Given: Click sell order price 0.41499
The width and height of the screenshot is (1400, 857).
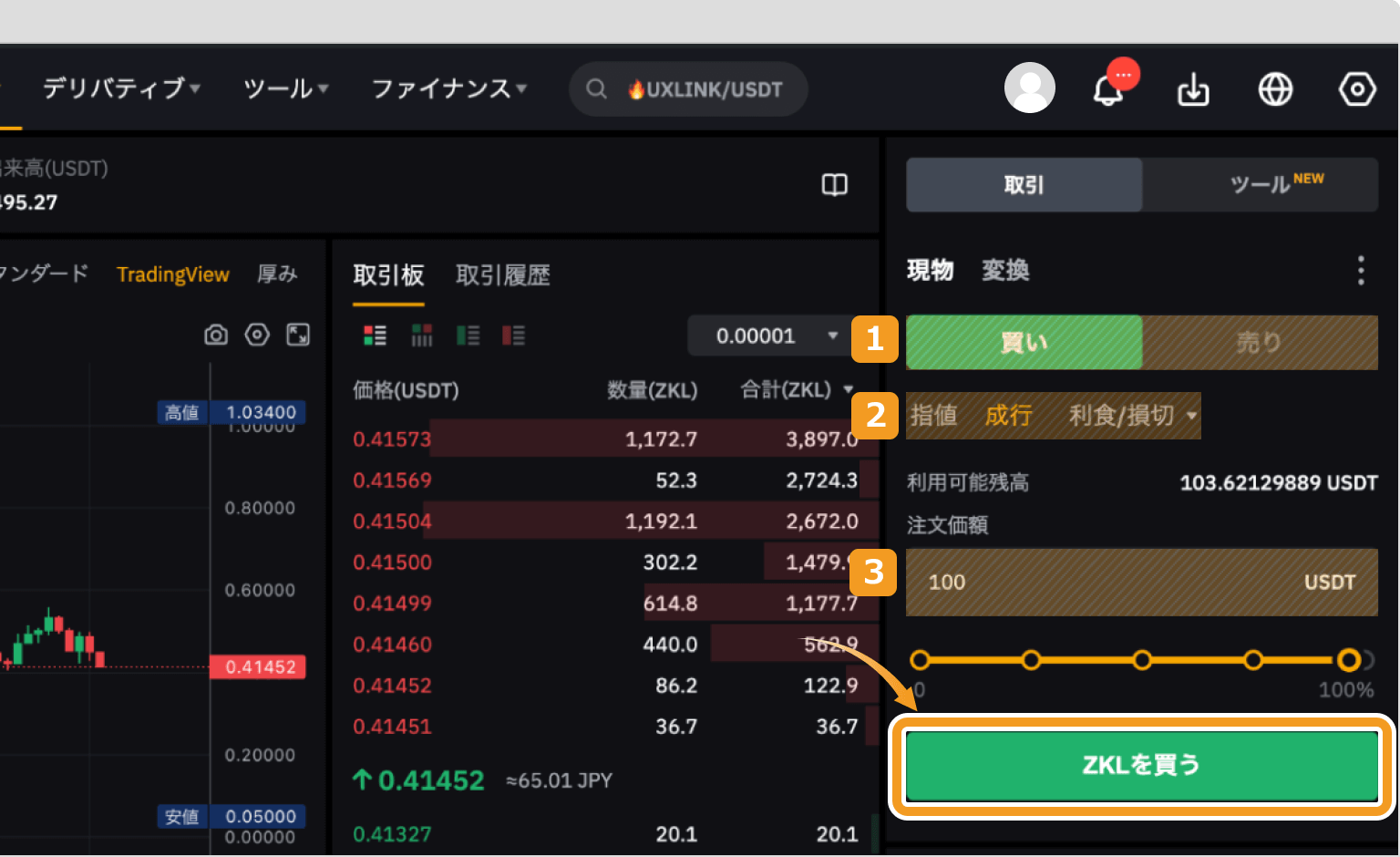Looking at the screenshot, I should pos(392,604).
